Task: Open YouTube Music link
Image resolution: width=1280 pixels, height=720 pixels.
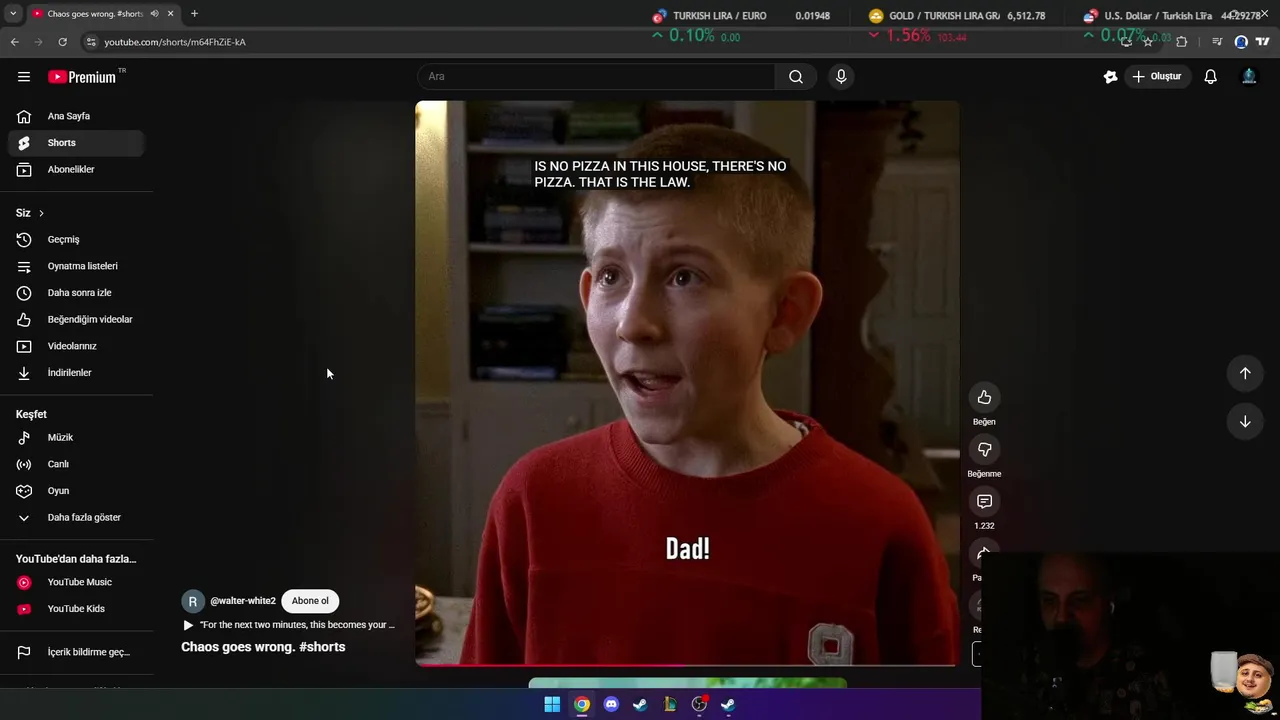Action: point(75,582)
